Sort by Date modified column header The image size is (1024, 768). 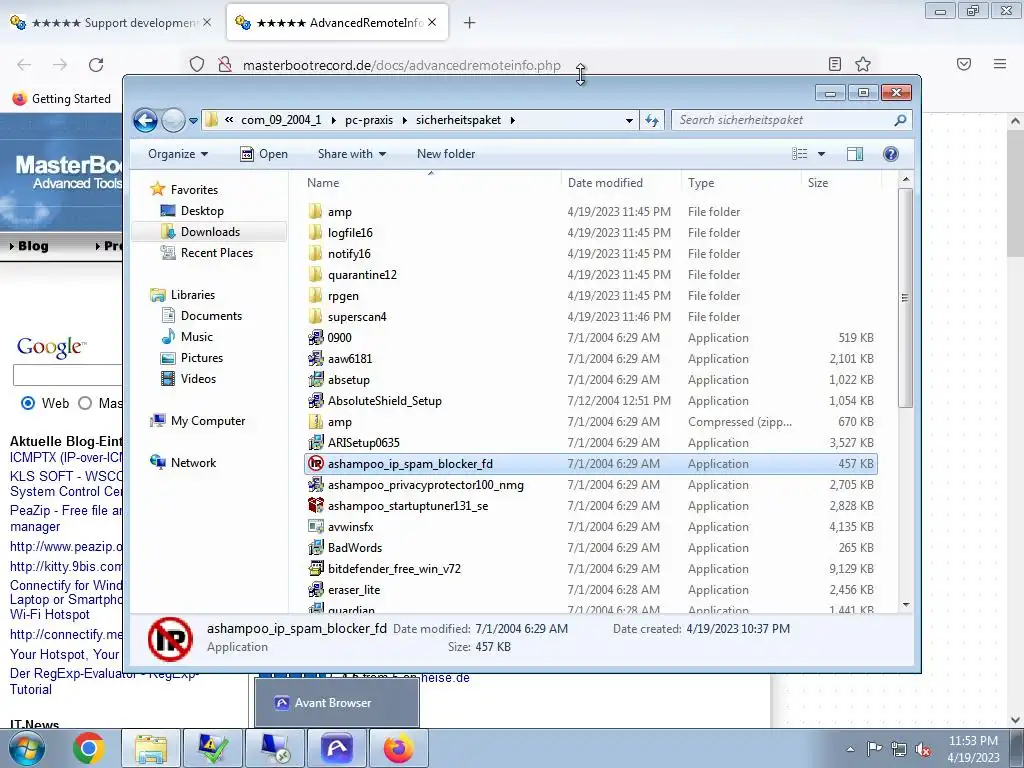pyautogui.click(x=620, y=183)
